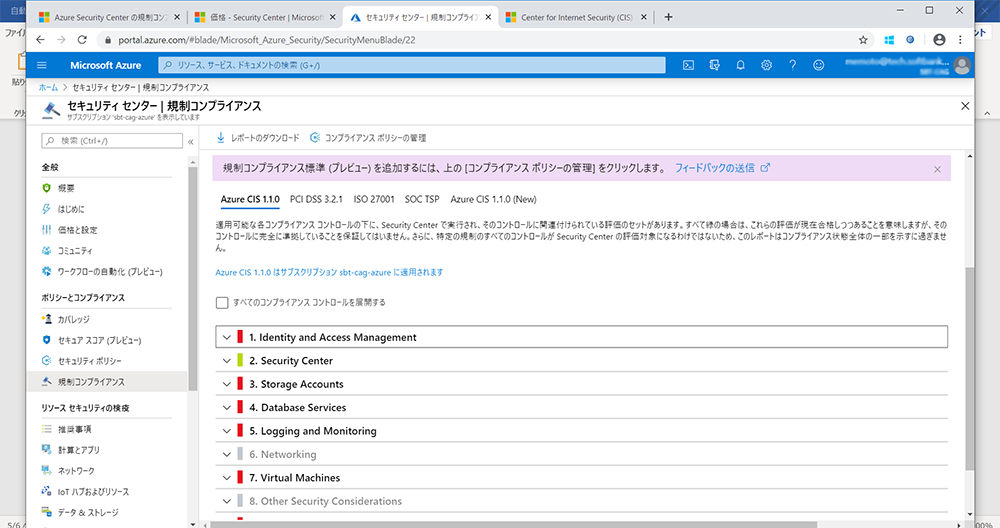
Task: Expand 2. Security Center control
Action: point(226,361)
